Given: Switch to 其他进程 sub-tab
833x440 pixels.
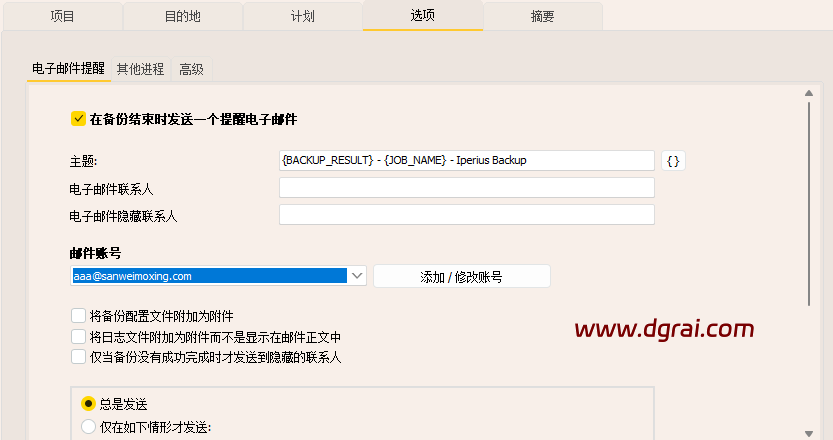Looking at the screenshot, I should click(140, 69).
